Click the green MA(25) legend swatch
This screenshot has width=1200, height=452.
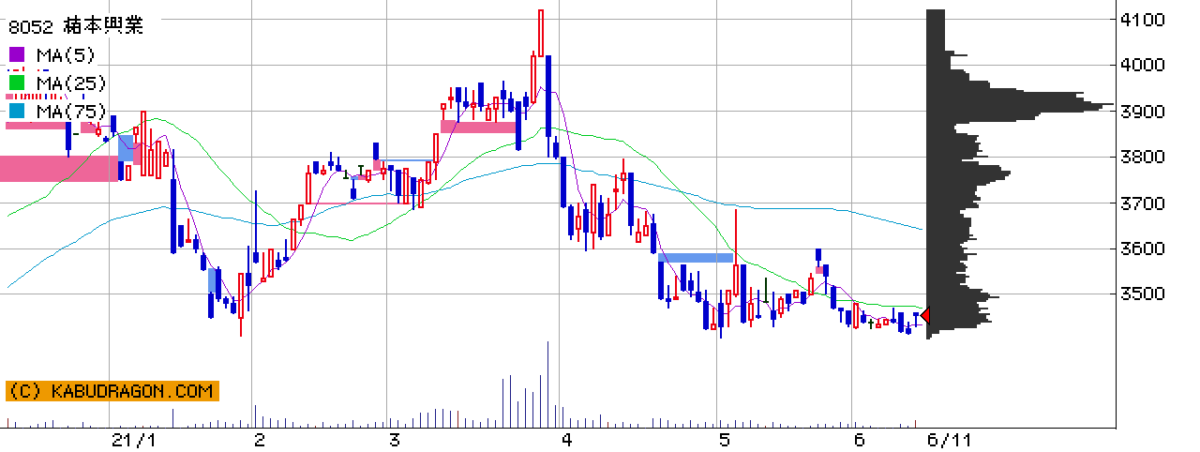pos(17,83)
